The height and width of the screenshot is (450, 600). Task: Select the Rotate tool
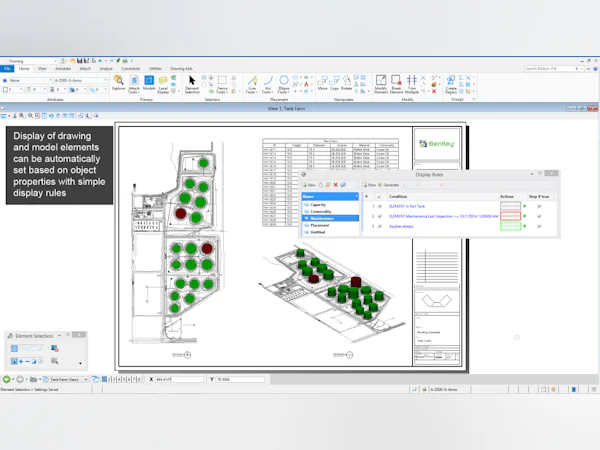(x=346, y=83)
